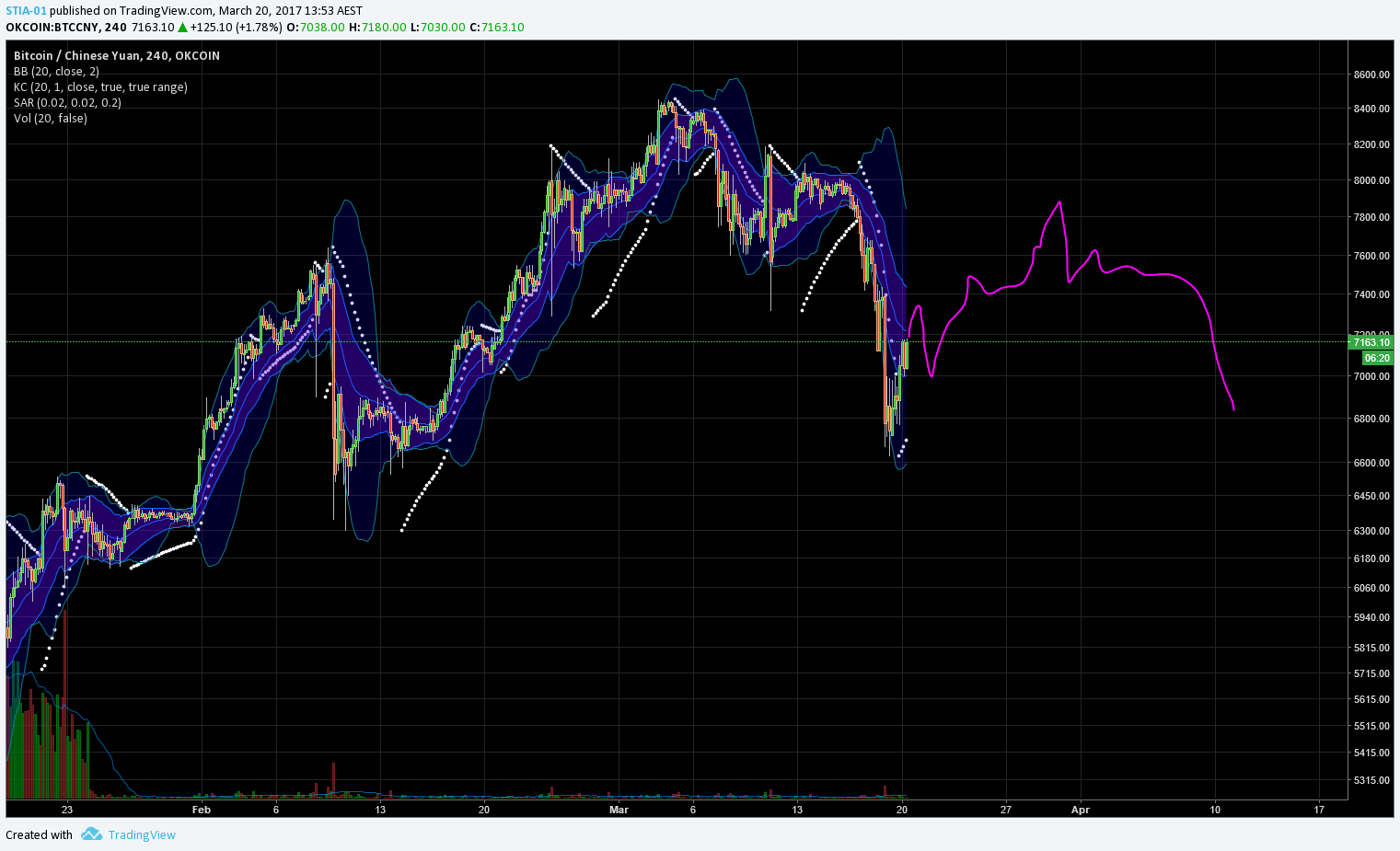Select the KC (20, 1, close, true, true range) label
This screenshot has height=851, width=1400.
(x=100, y=87)
